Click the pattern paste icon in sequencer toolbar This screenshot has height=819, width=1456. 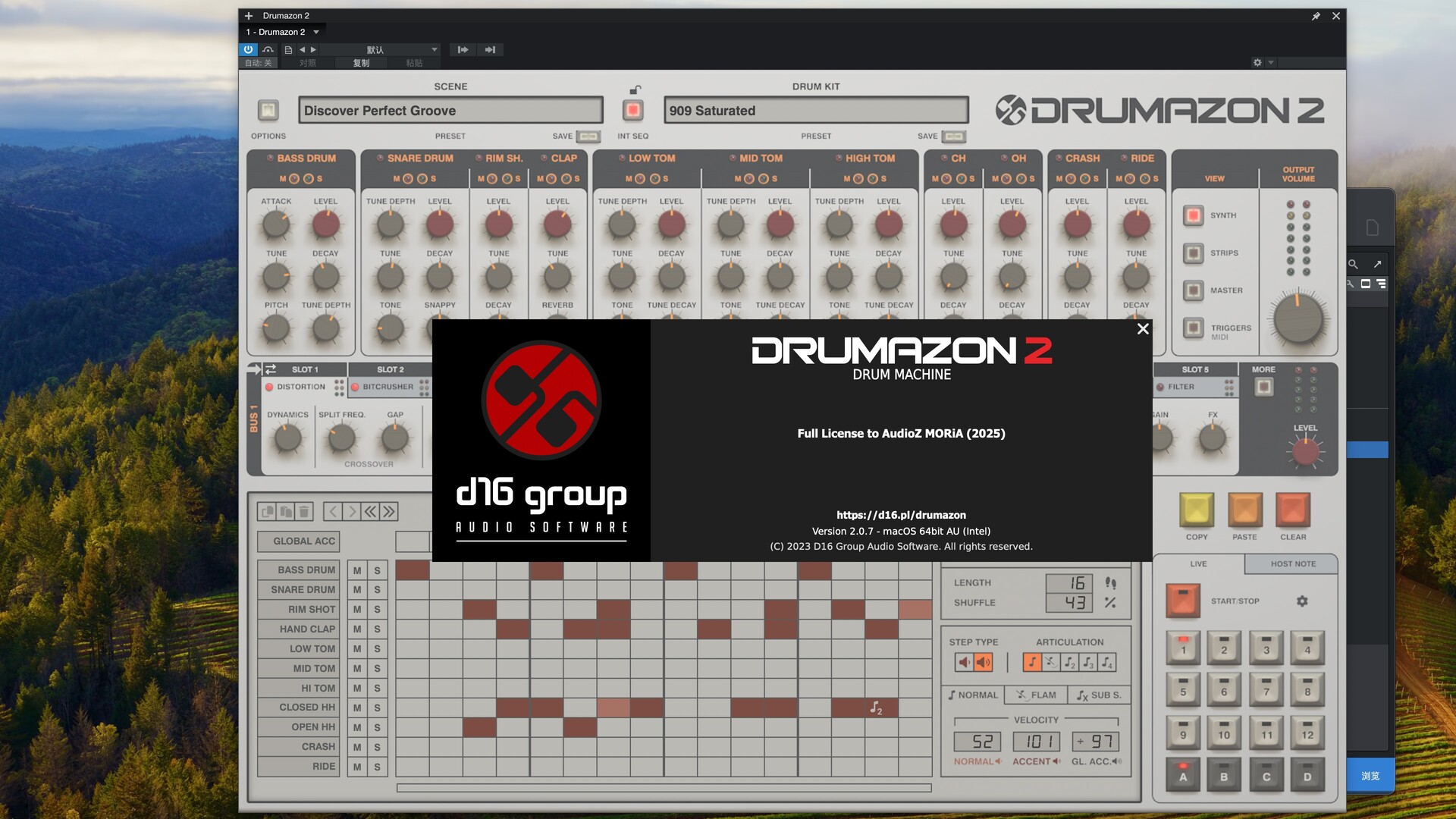pos(286,512)
